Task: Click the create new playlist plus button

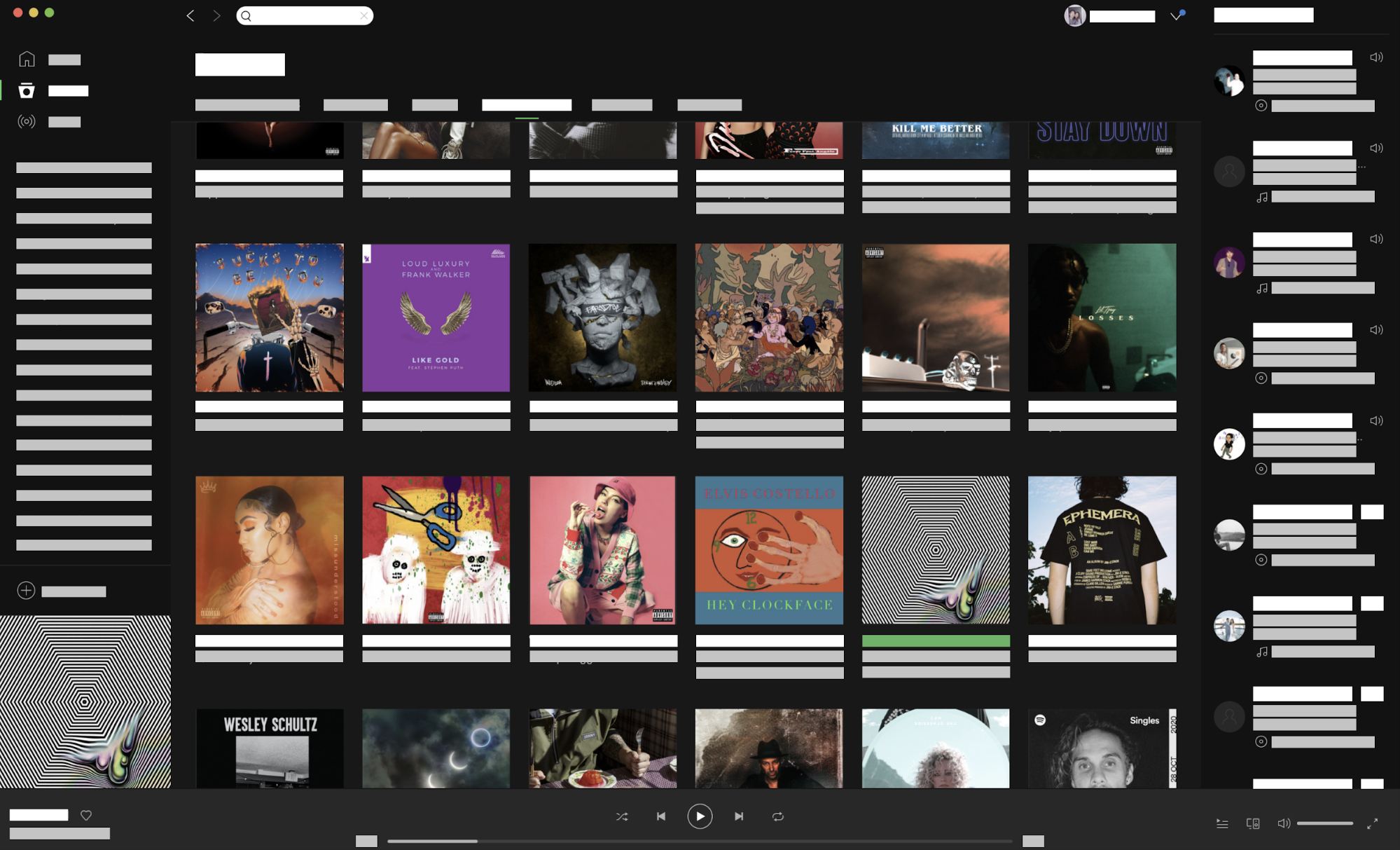Action: click(x=26, y=591)
